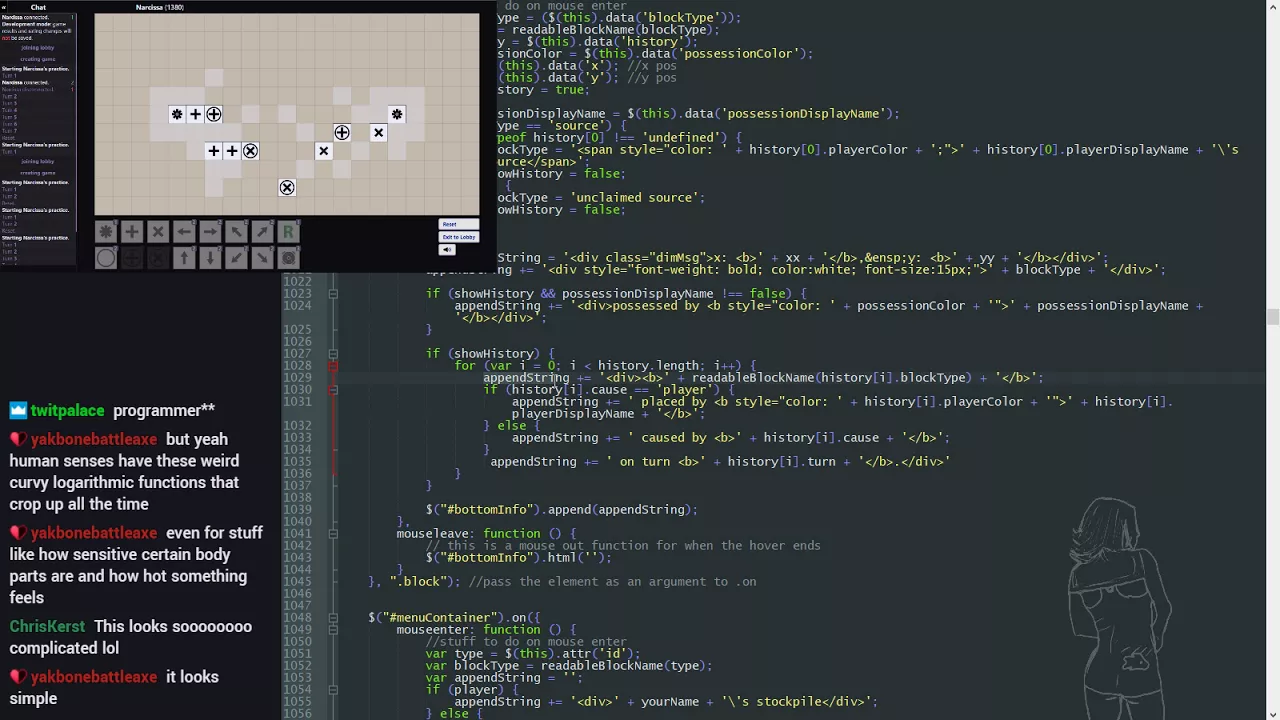Select the concentric target piece tool
The image size is (1280, 720).
(288, 258)
